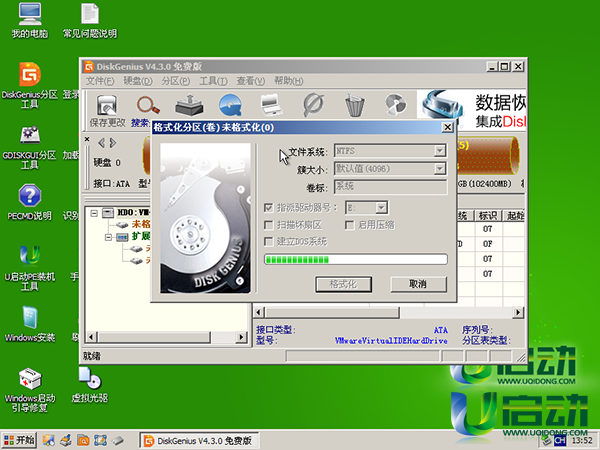
Task: Click the orange folder quick-launch taskbar icon
Action: coord(83,440)
